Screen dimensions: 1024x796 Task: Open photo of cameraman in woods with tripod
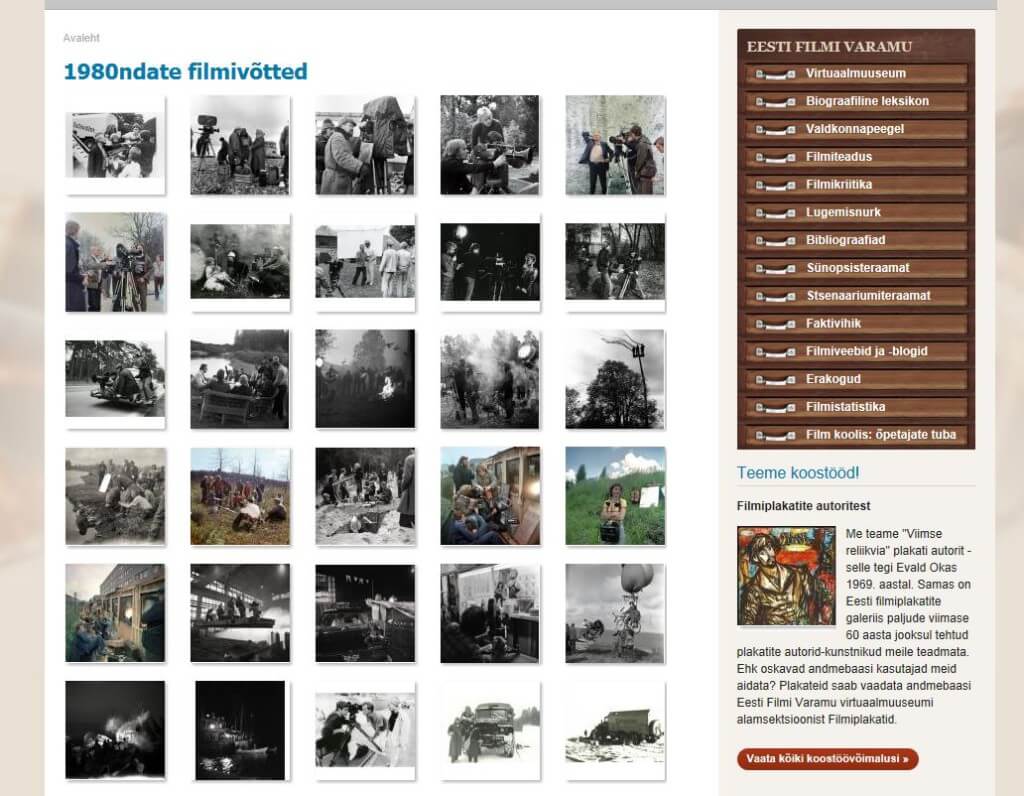[x=615, y=262]
